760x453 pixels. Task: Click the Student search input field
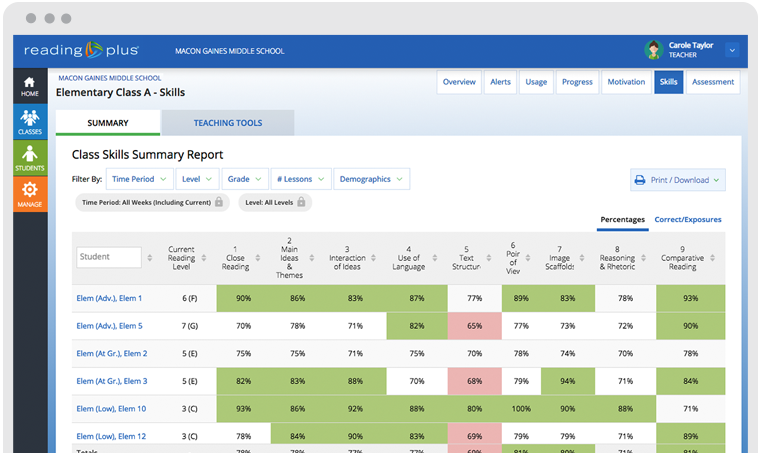pyautogui.click(x=109, y=257)
